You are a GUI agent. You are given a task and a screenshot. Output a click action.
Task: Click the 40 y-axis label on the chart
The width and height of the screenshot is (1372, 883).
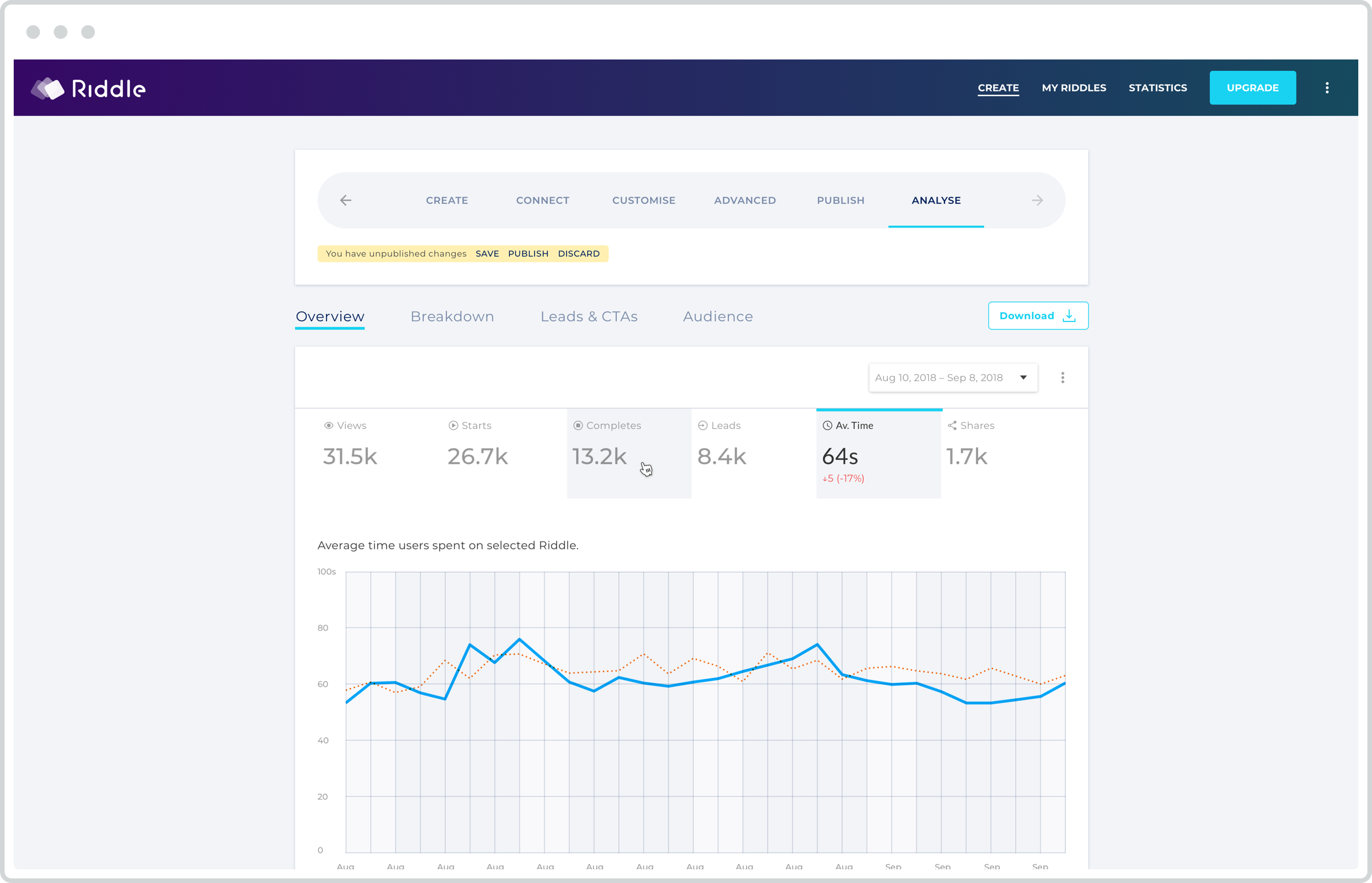click(x=322, y=740)
